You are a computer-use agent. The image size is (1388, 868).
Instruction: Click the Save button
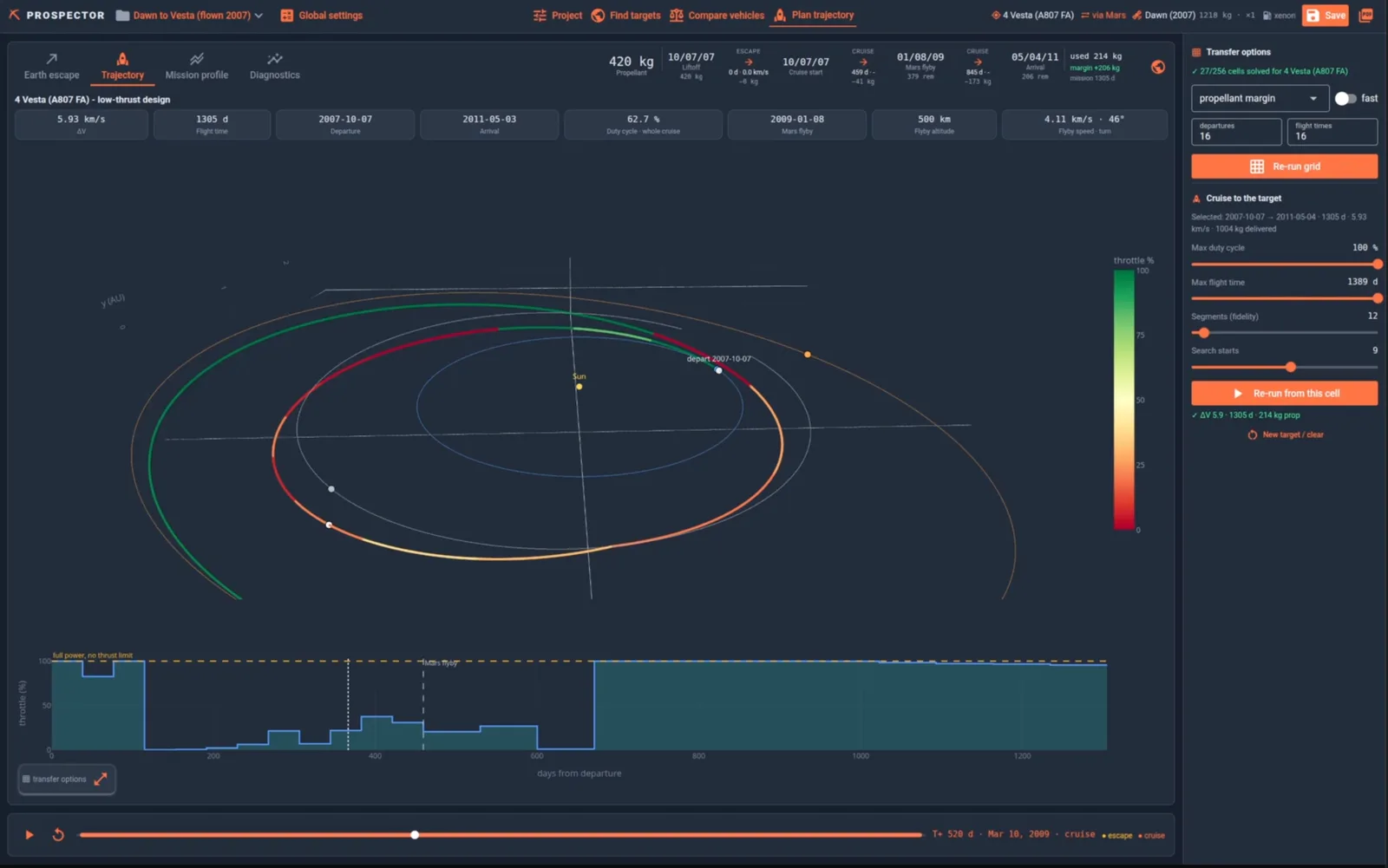[x=1325, y=16]
